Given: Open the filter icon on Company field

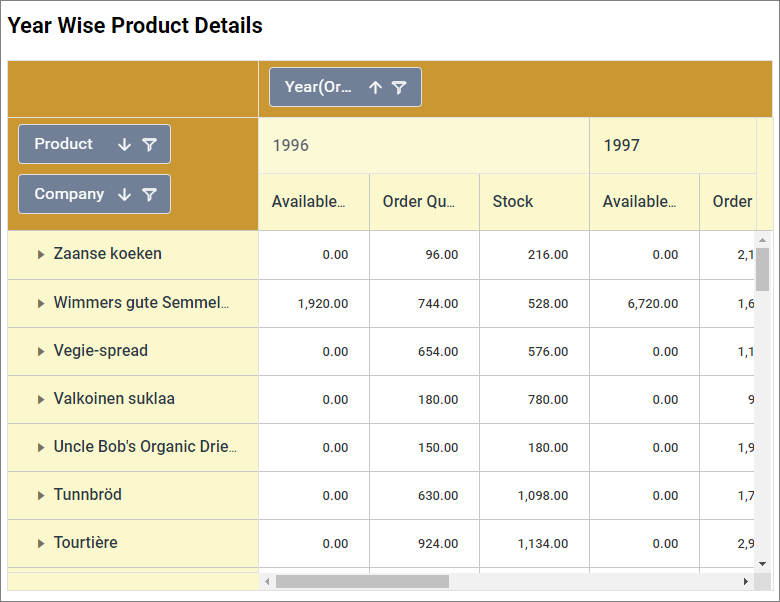Looking at the screenshot, I should [149, 194].
